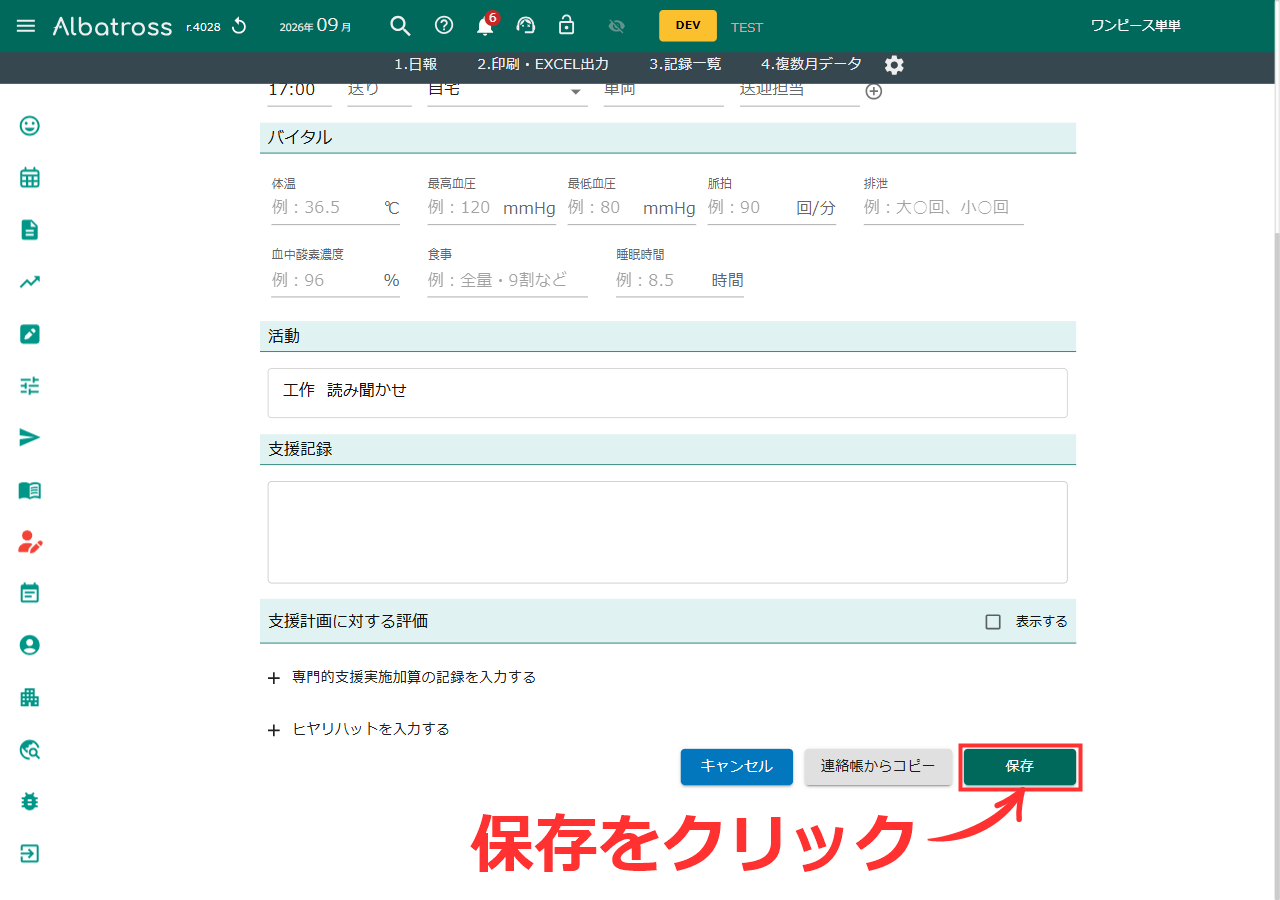Open the open book sidebar icon
Image resolution: width=1280 pixels, height=900 pixels.
tap(30, 490)
